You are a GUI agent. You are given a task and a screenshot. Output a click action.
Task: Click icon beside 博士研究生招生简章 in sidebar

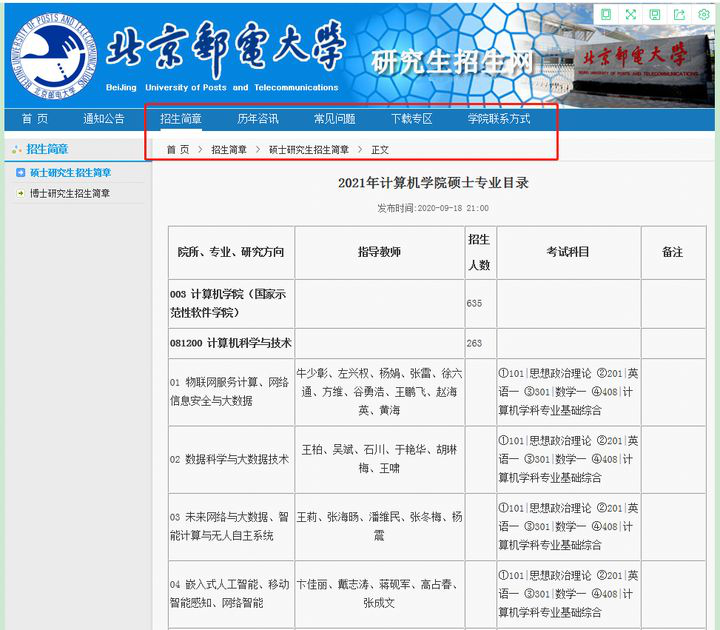[20, 194]
